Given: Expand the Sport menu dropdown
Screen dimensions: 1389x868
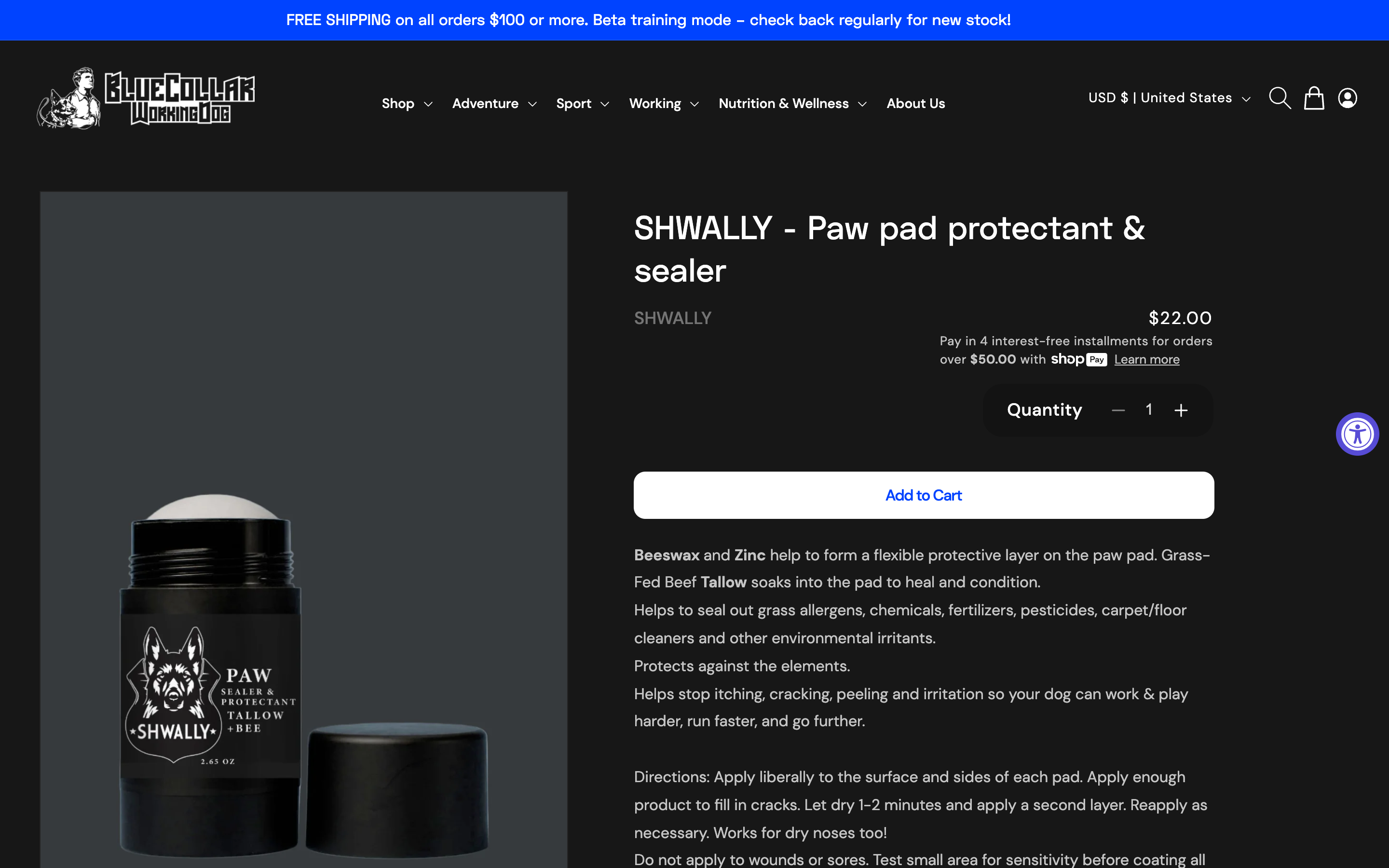Looking at the screenshot, I should pos(583,104).
